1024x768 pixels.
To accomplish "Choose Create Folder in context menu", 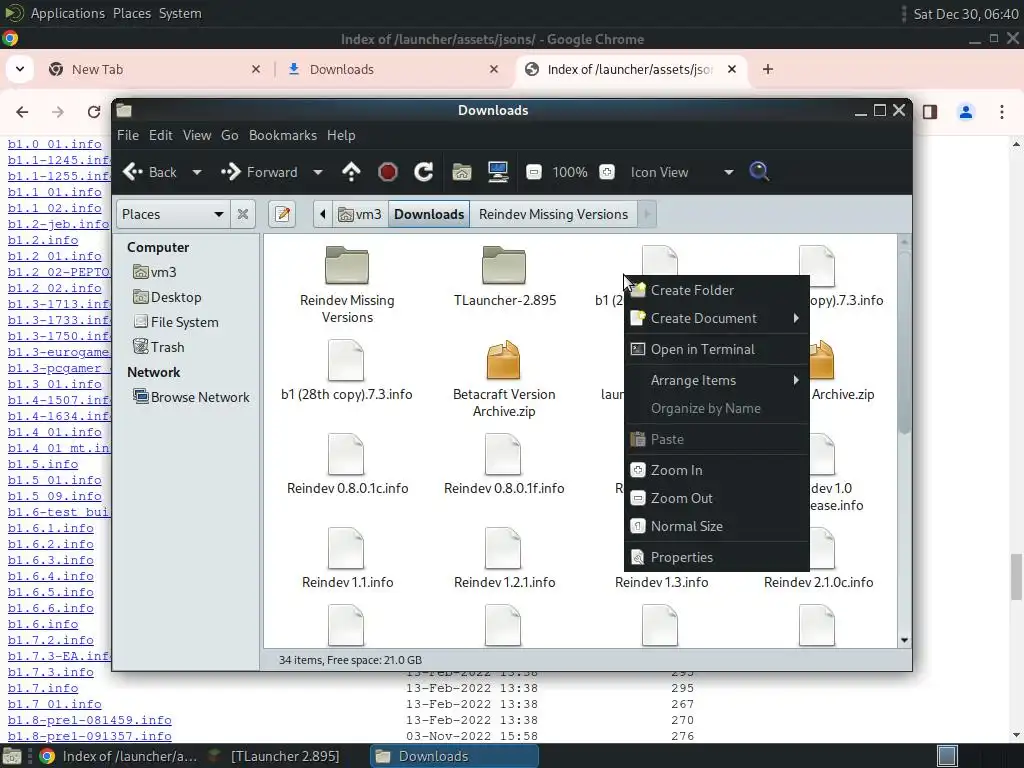I will click(x=716, y=290).
